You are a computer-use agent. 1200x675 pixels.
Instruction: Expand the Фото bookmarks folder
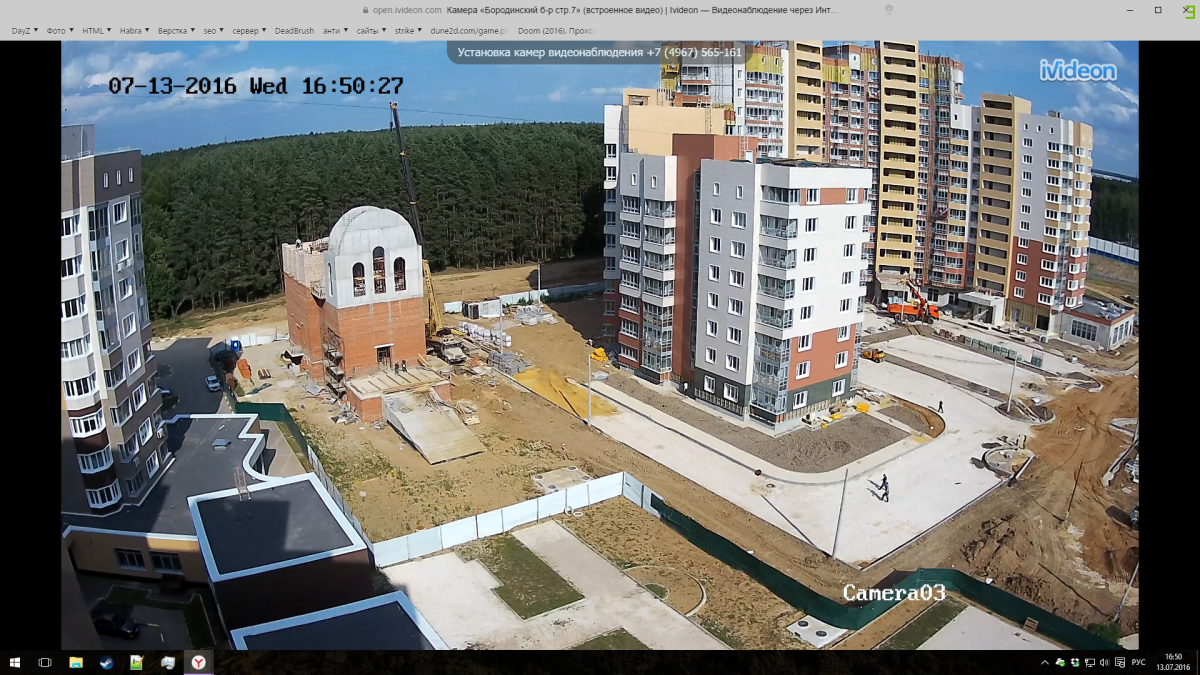point(60,31)
